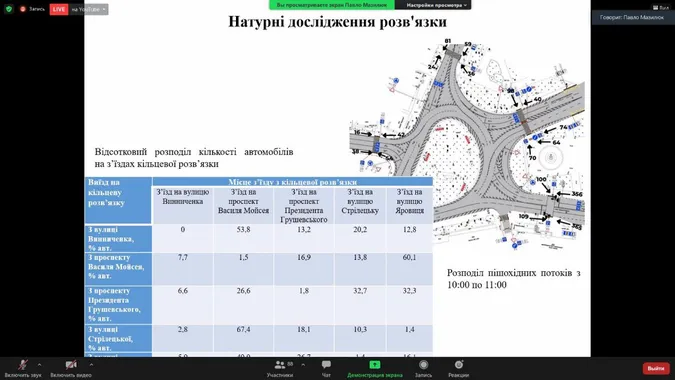Click the table header 'Місце з'їзду з кільцевої розв'язки'
This screenshot has width=675, height=380.
[292, 182]
